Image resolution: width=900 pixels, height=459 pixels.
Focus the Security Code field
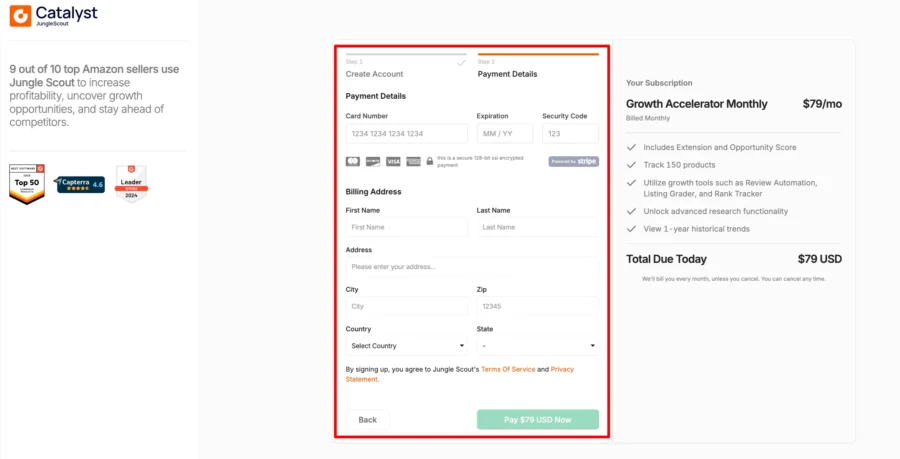coord(571,134)
